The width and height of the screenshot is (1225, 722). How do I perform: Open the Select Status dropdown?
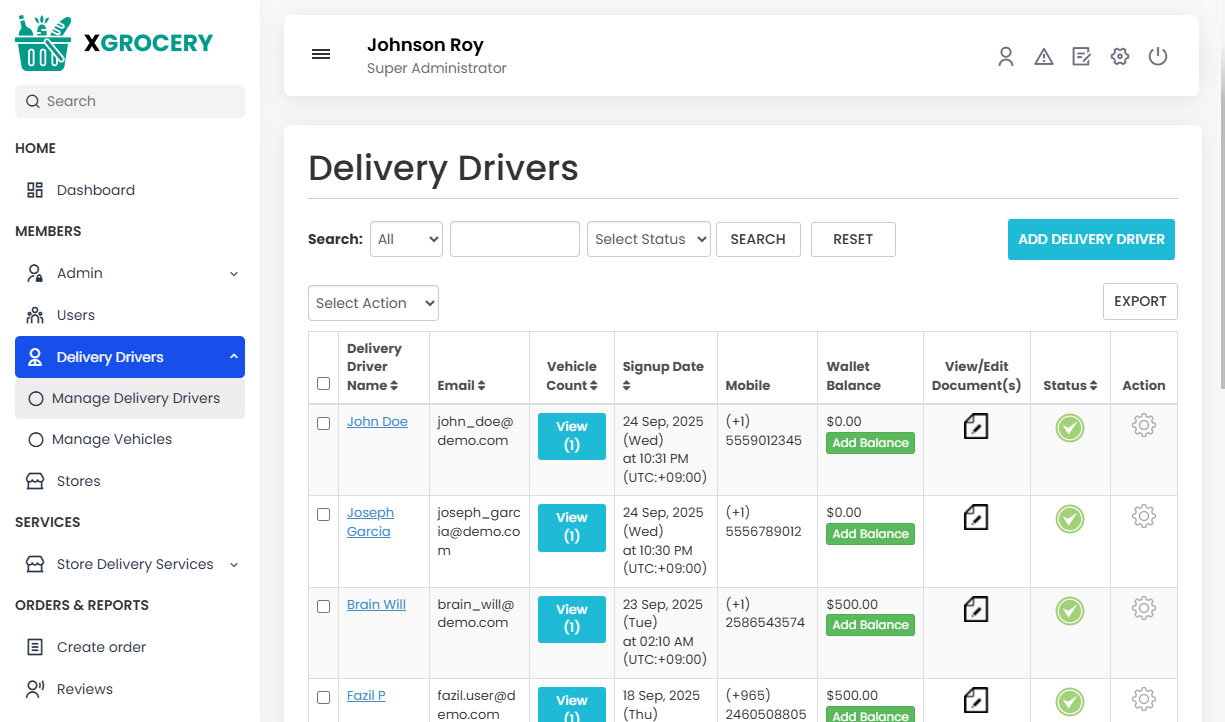pos(648,239)
